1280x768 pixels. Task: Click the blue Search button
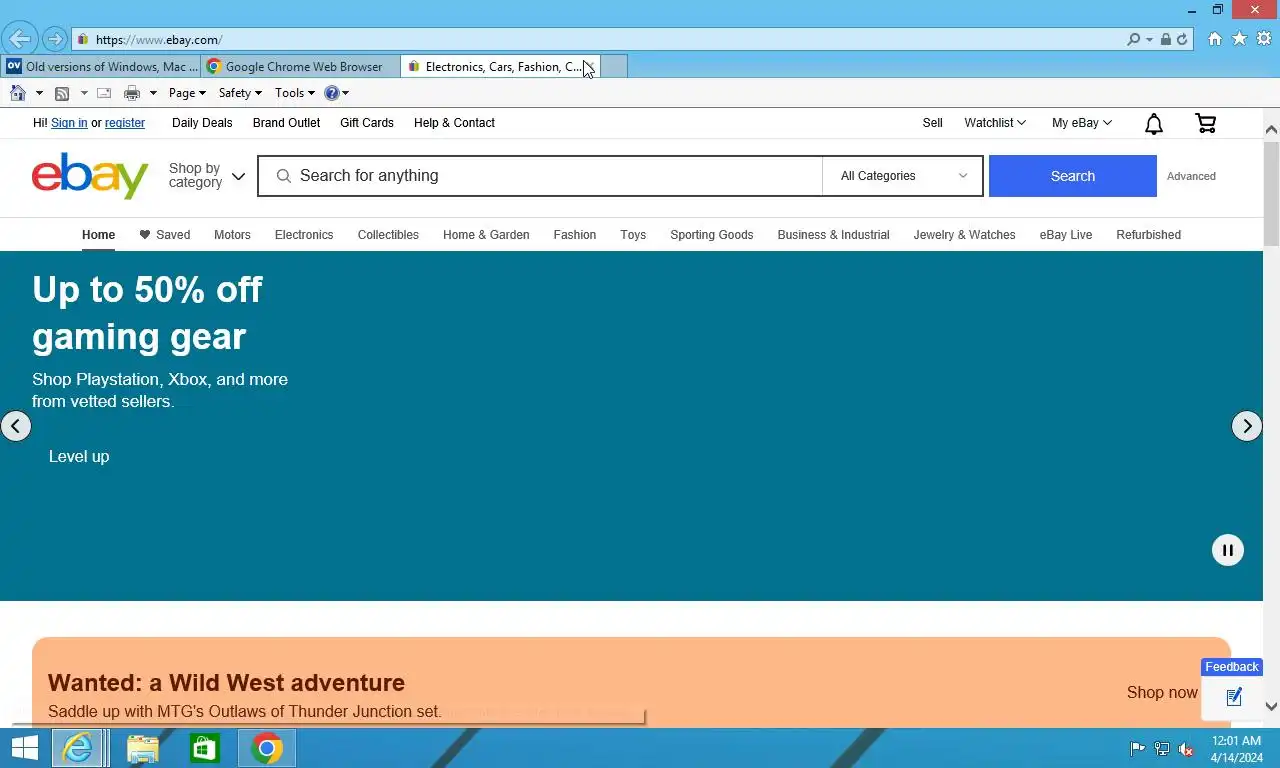1073,176
